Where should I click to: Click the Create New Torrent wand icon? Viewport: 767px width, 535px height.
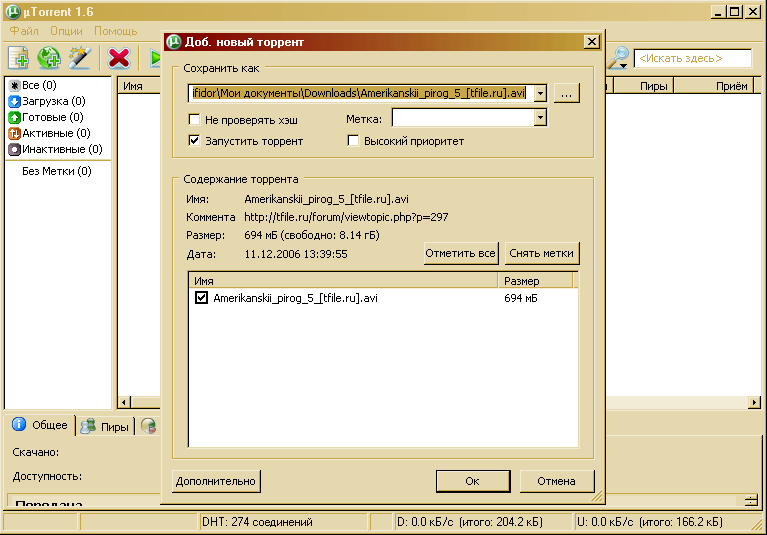[80, 58]
